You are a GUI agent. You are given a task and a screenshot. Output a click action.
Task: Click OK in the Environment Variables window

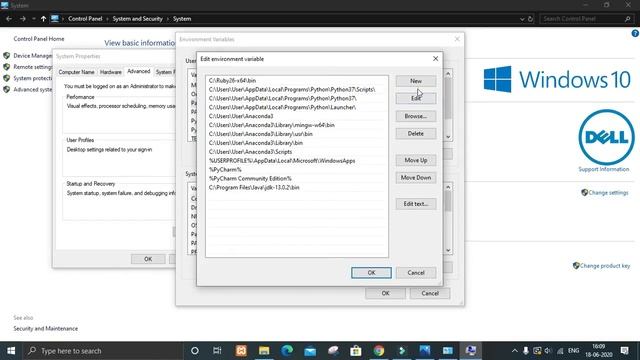pyautogui.click(x=385, y=293)
